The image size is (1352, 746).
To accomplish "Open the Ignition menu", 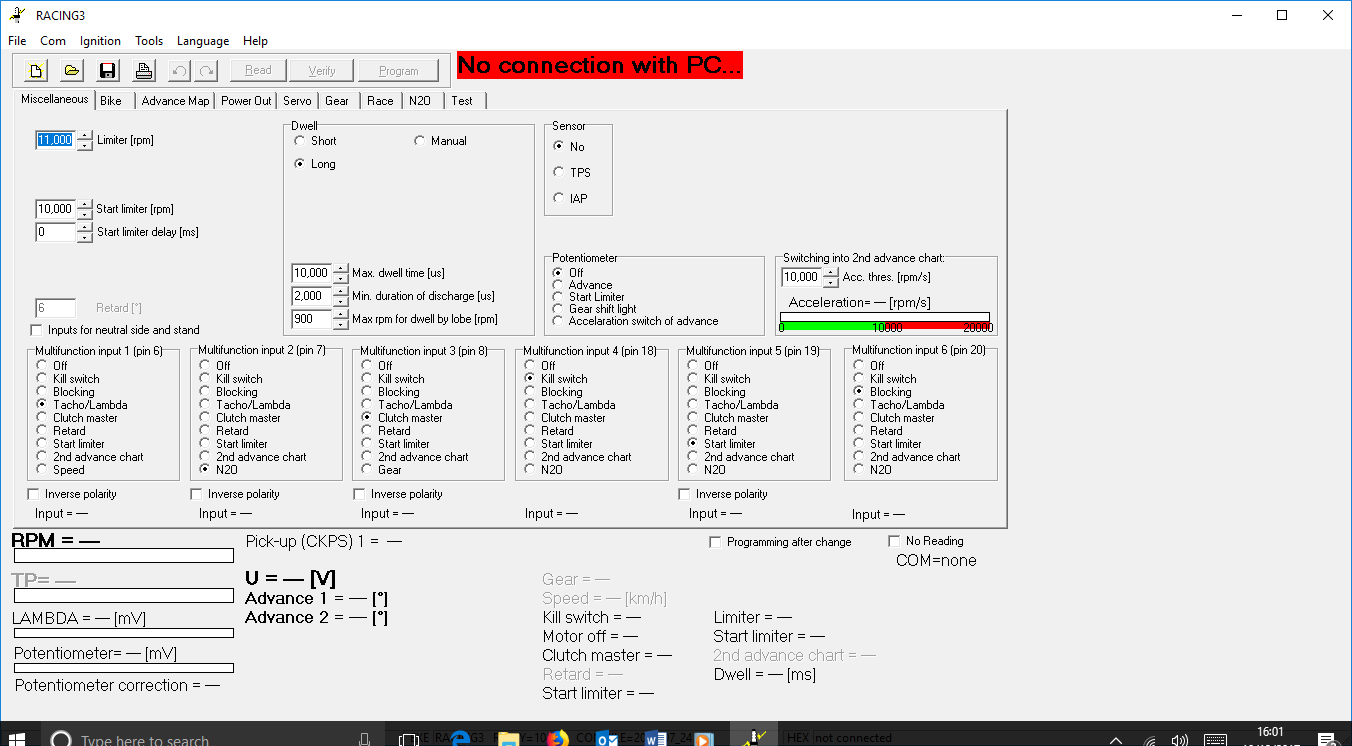I will pos(100,41).
